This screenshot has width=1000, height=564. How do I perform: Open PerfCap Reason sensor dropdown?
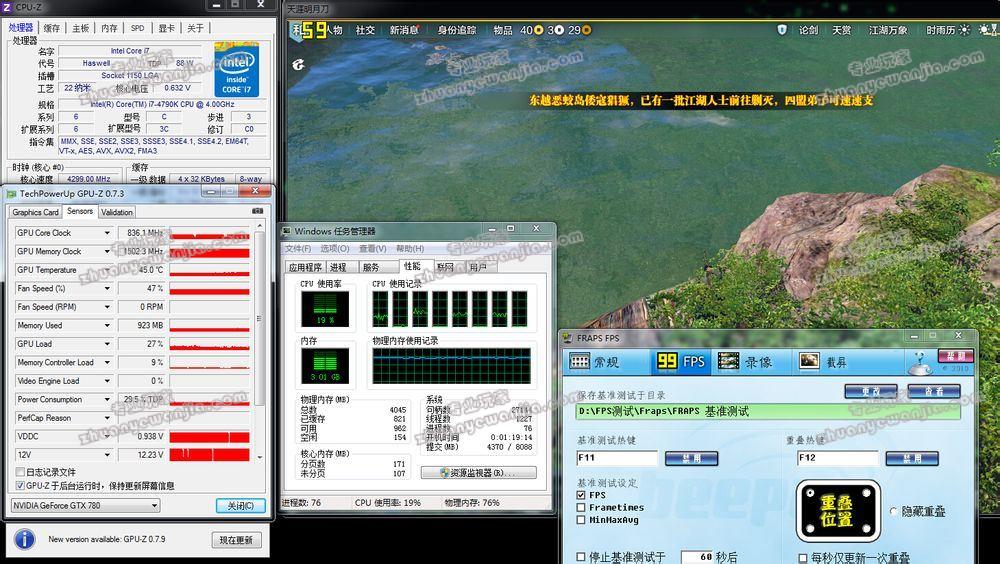click(107, 418)
